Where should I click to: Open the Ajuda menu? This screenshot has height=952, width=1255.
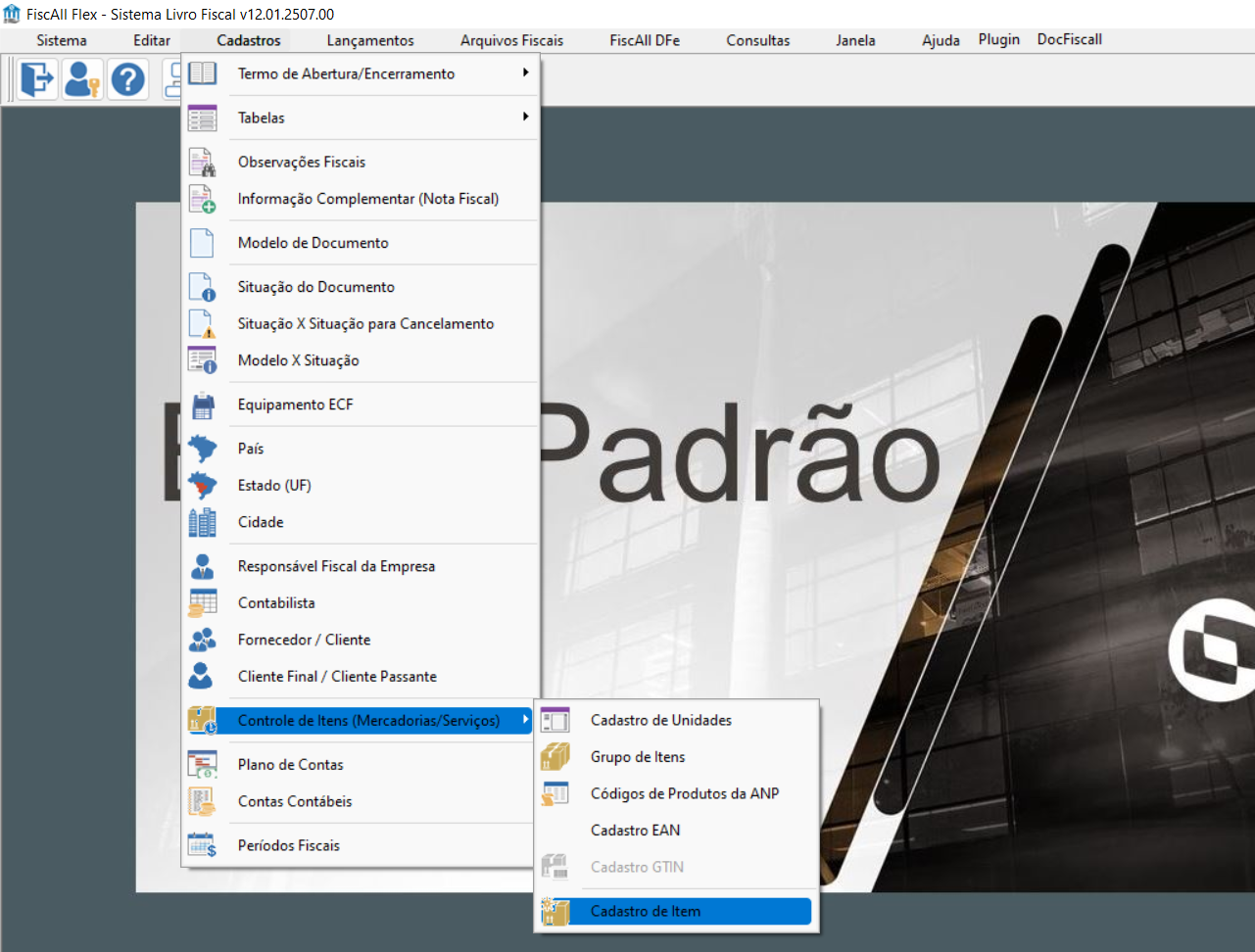[941, 40]
